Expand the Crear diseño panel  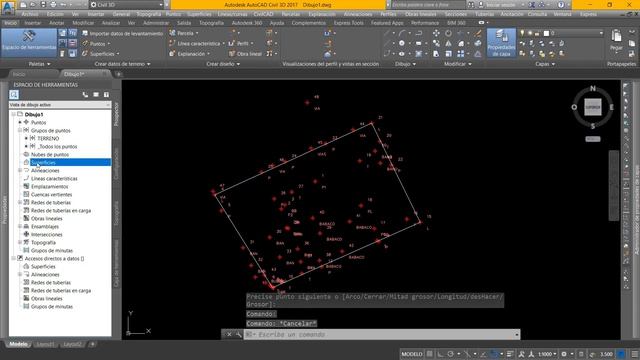tap(223, 64)
